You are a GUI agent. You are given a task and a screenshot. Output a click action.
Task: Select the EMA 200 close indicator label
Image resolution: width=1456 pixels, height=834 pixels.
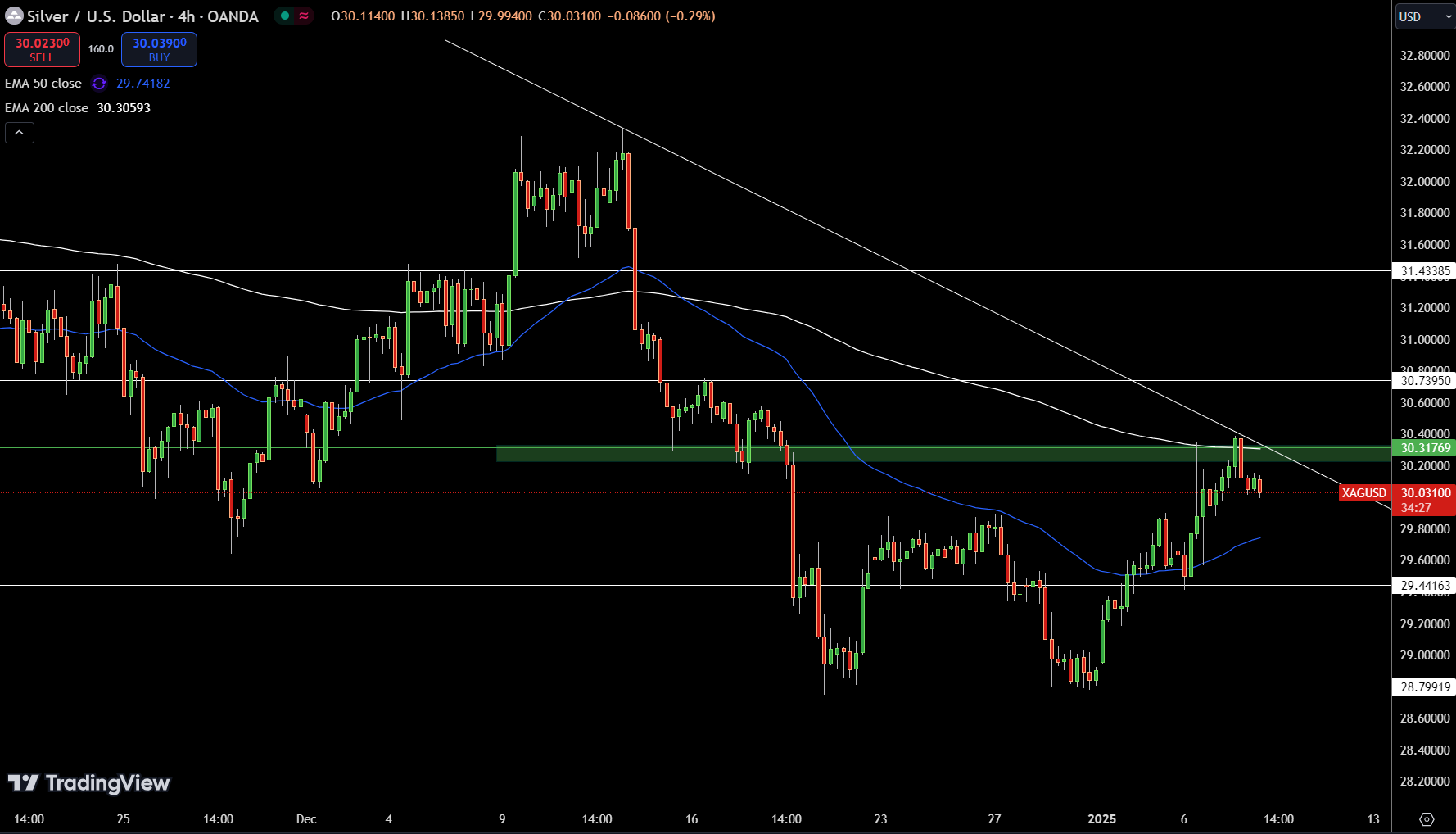click(47, 108)
